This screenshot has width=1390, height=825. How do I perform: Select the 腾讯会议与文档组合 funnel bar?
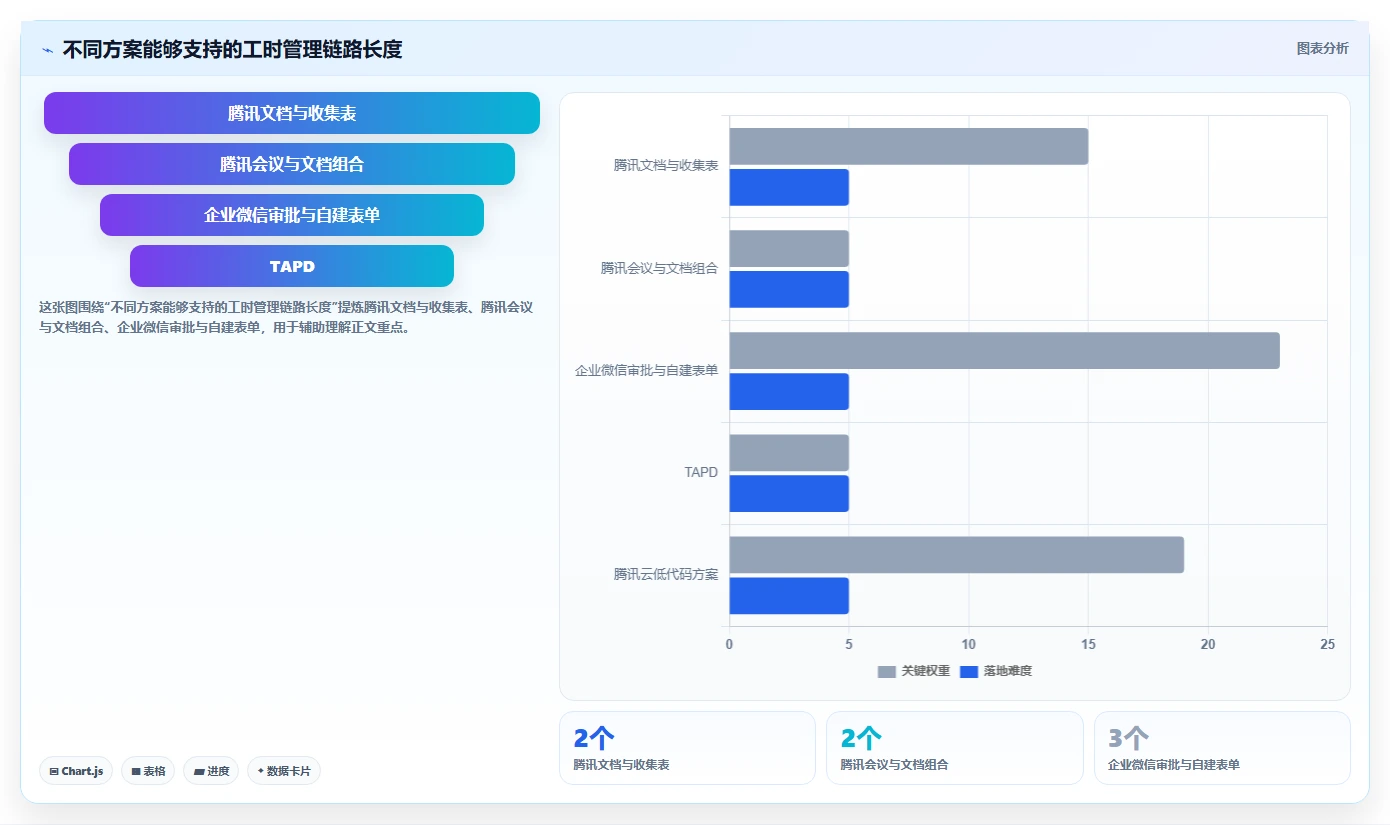292,164
